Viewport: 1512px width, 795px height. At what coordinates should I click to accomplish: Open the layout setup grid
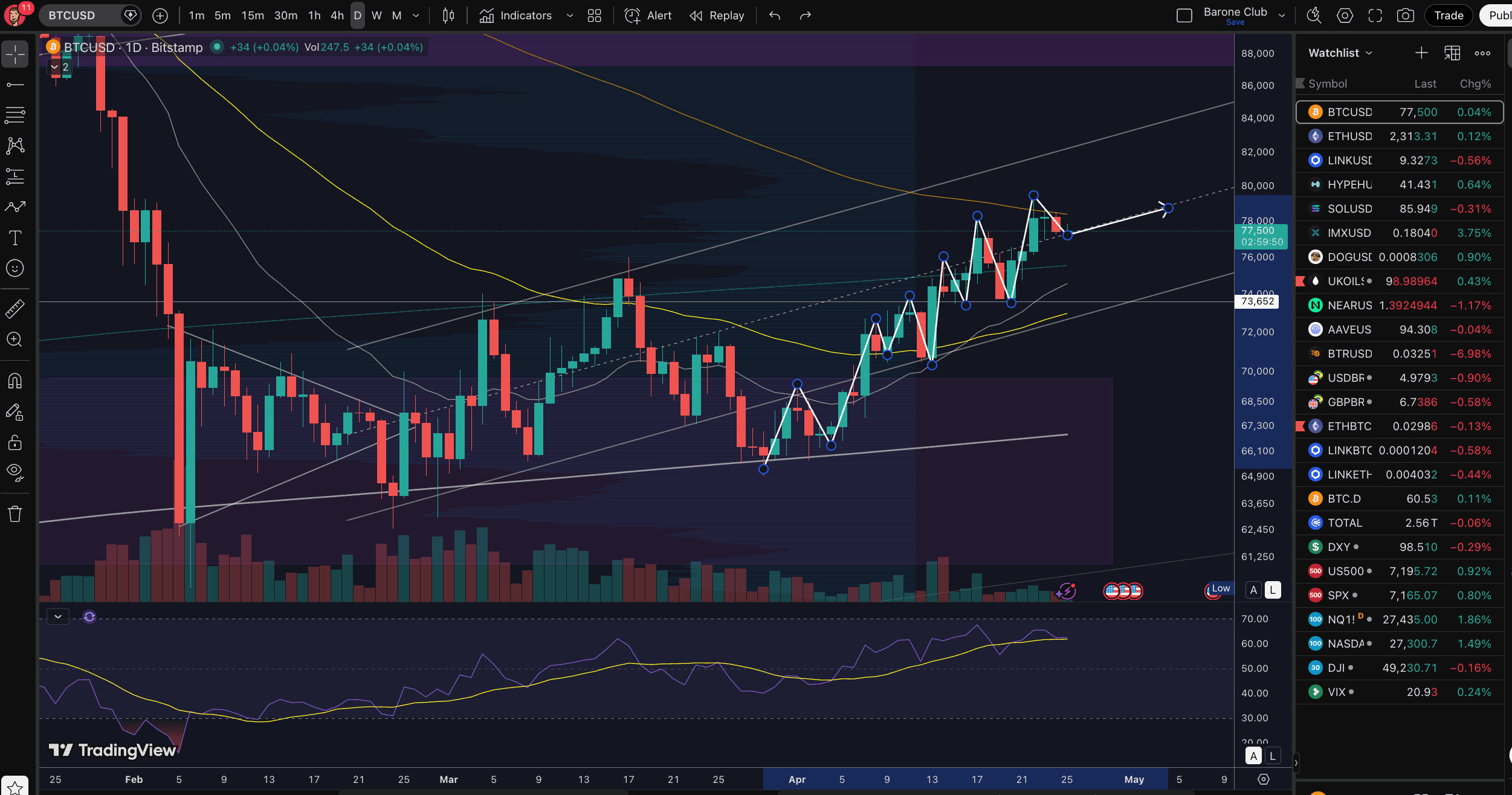(595, 16)
